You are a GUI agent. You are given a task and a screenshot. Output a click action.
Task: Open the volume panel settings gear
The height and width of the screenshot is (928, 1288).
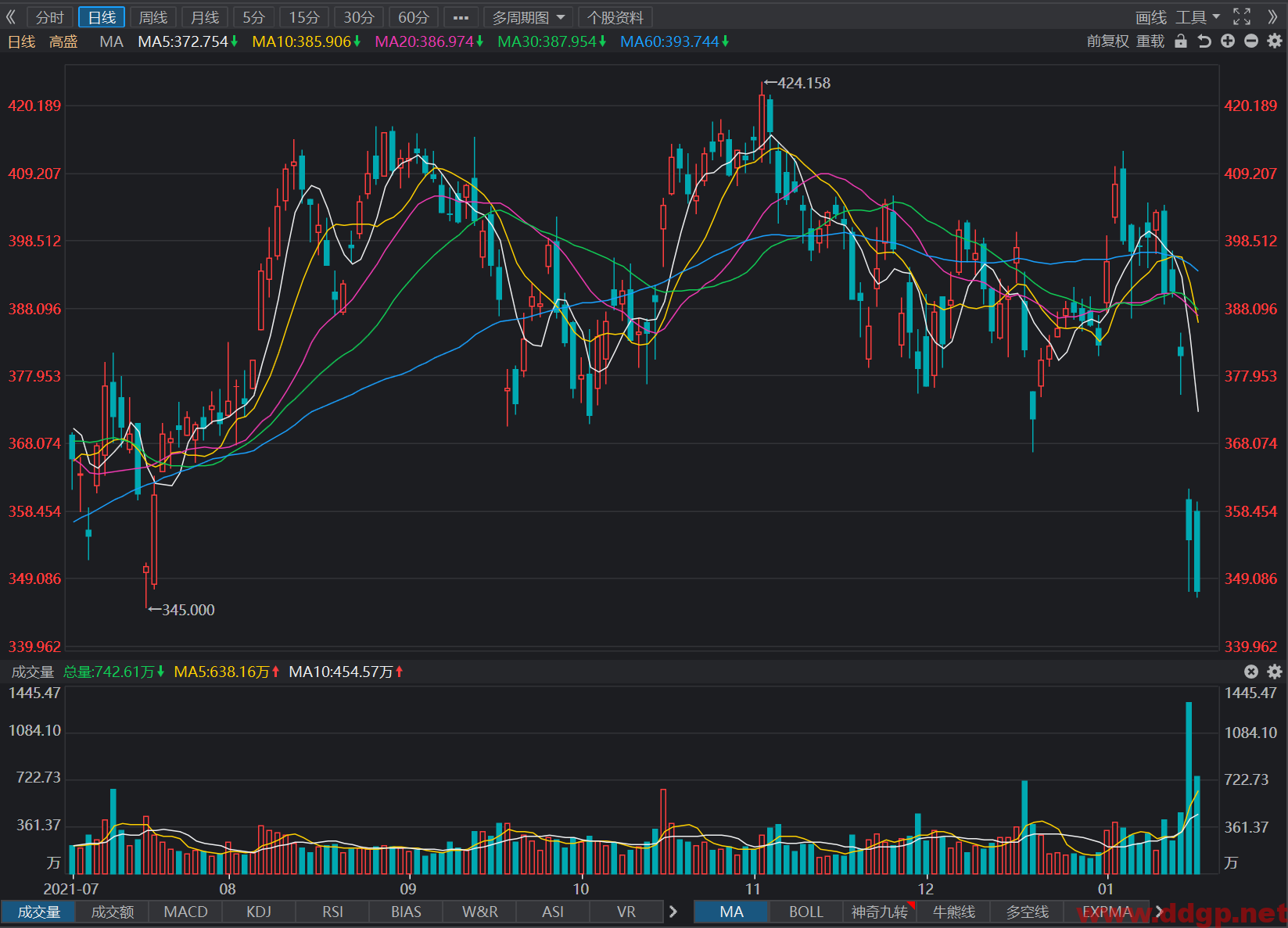(x=1275, y=672)
